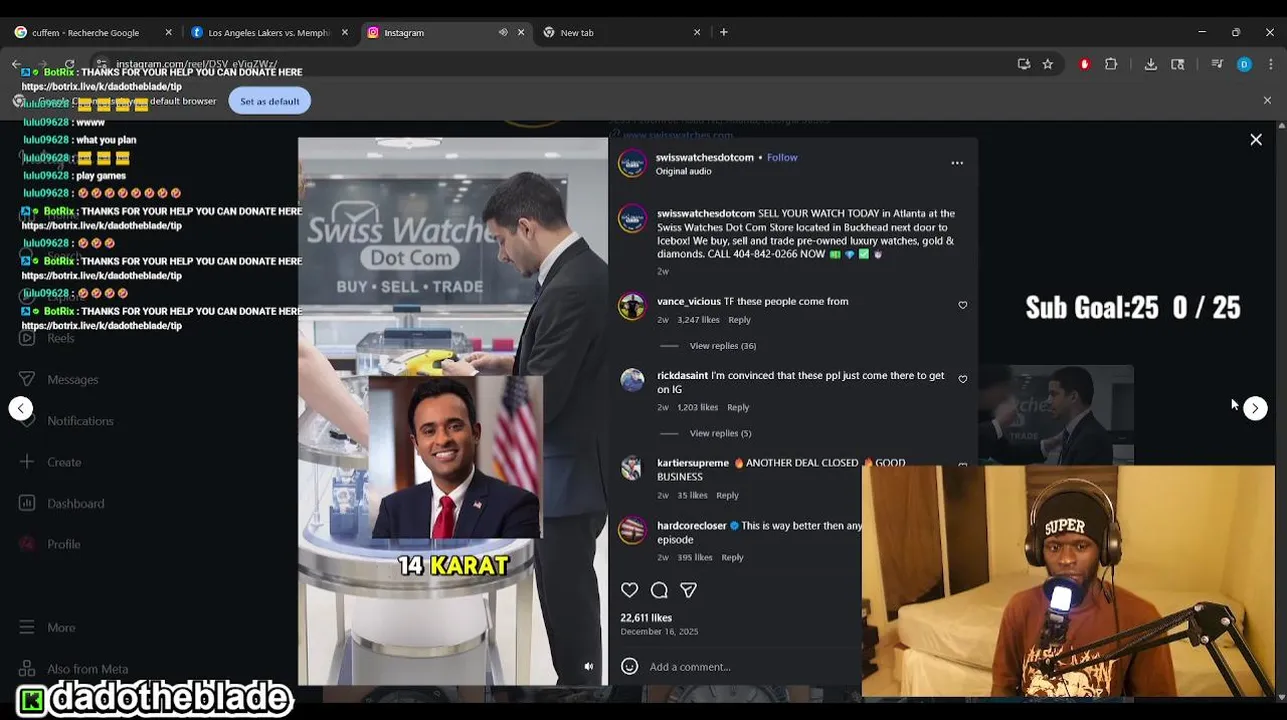Close the Lakers vs. Memphis tab

click(345, 32)
